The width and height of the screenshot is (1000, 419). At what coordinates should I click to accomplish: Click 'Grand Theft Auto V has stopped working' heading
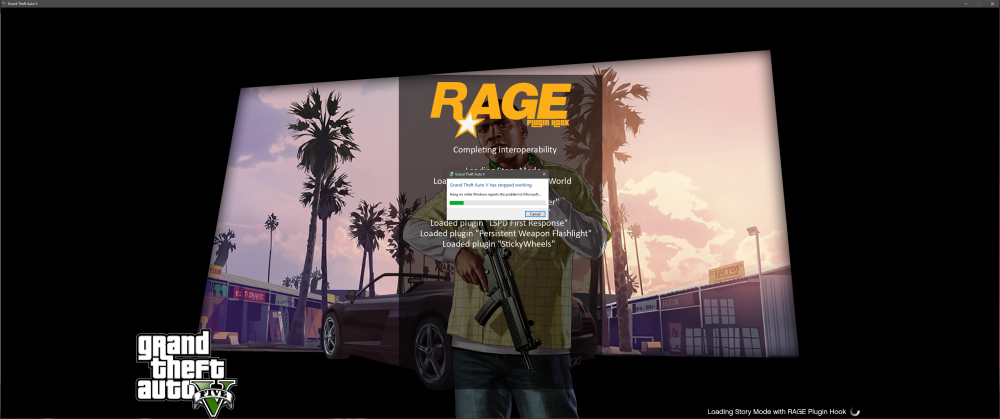(x=490, y=185)
